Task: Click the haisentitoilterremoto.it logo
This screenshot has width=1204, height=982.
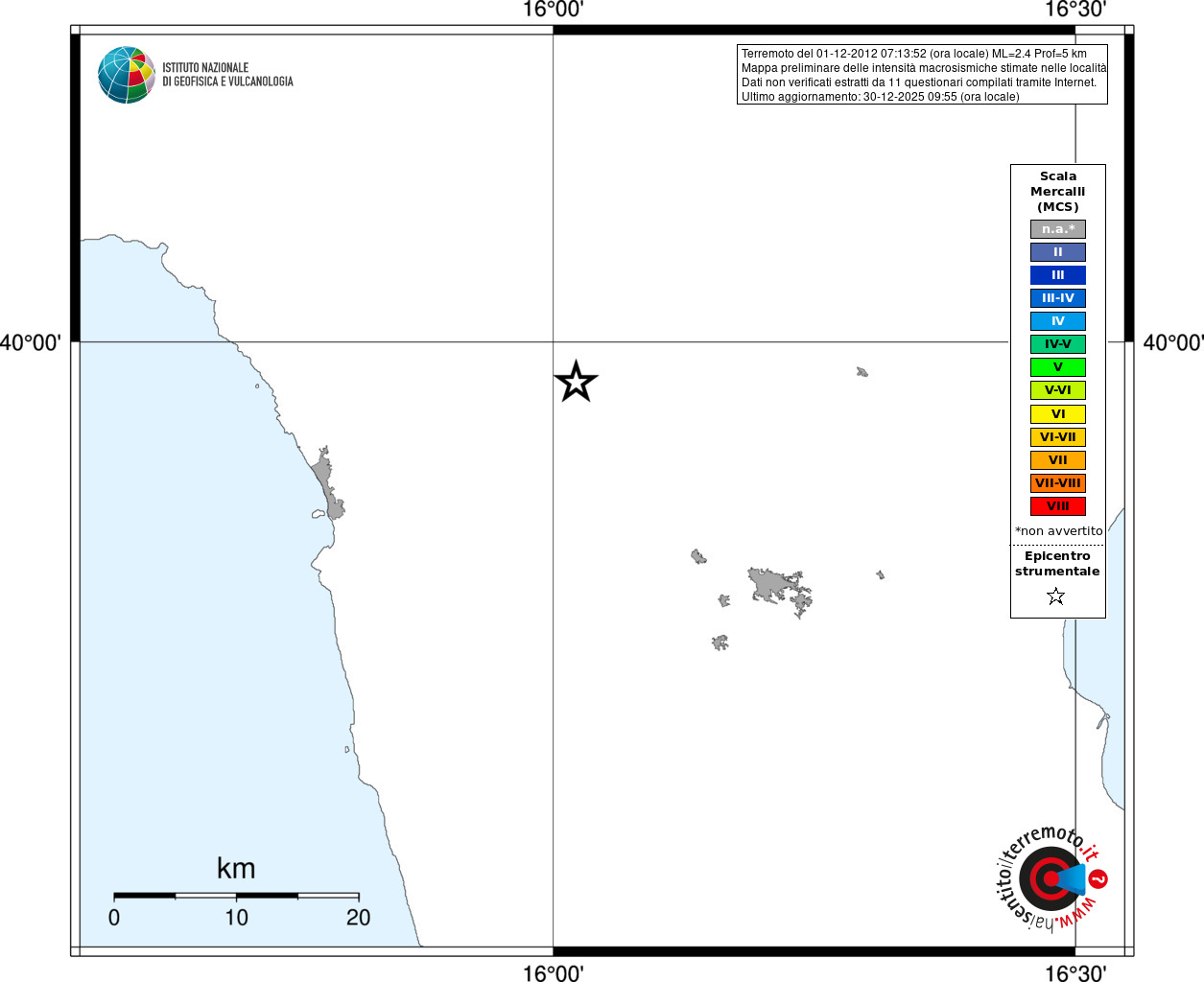Action: [x=1051, y=877]
